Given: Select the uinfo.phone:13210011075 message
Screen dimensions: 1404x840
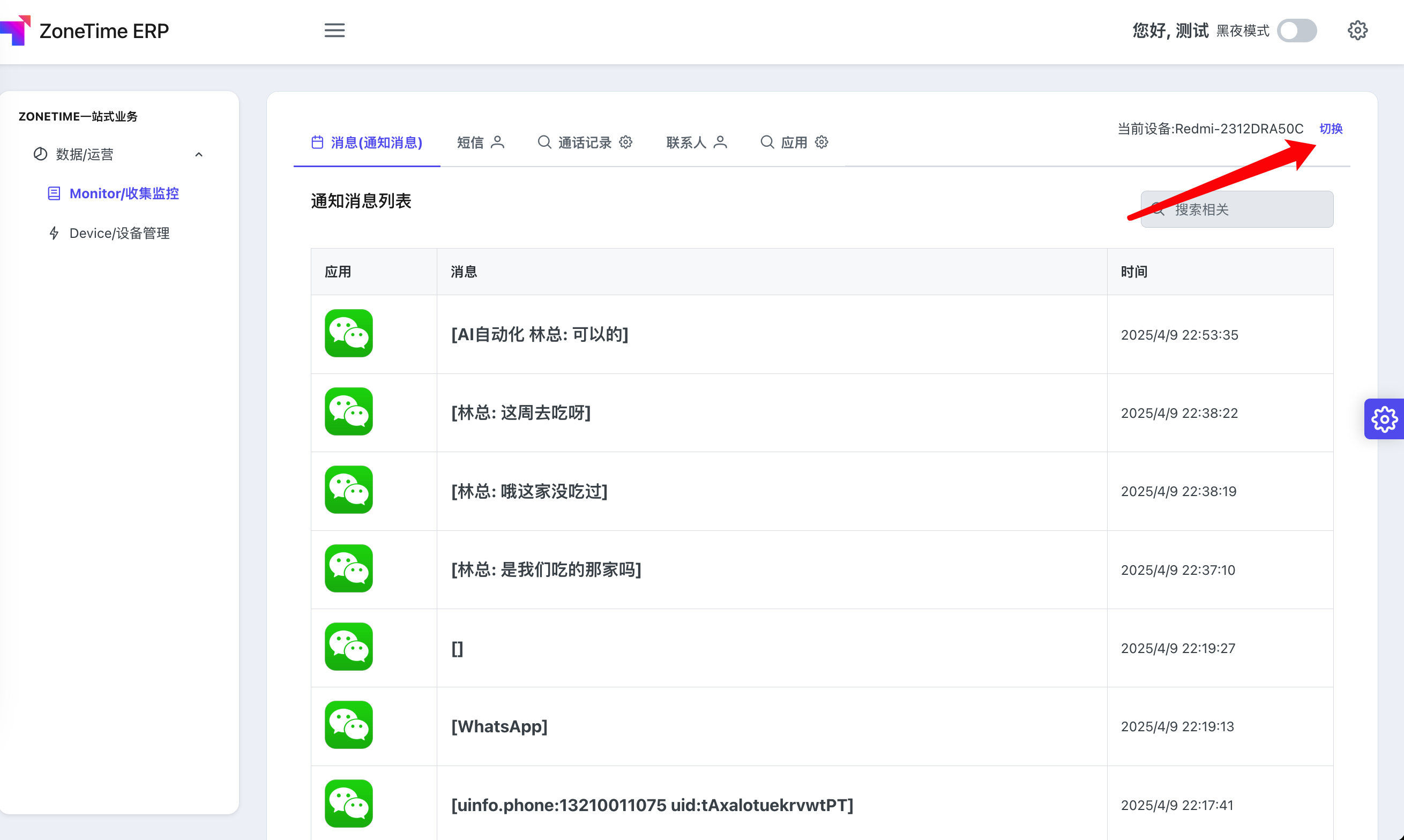Looking at the screenshot, I should tap(652, 805).
